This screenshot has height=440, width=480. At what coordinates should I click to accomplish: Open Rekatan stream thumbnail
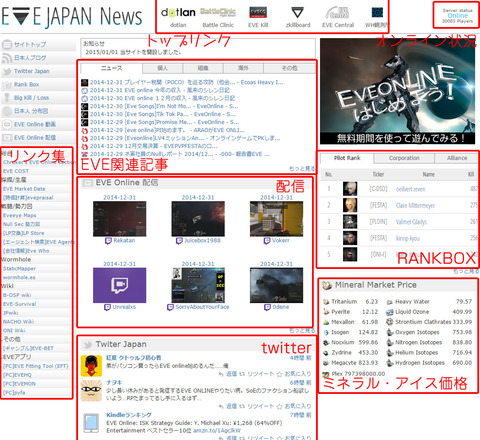(x=119, y=219)
